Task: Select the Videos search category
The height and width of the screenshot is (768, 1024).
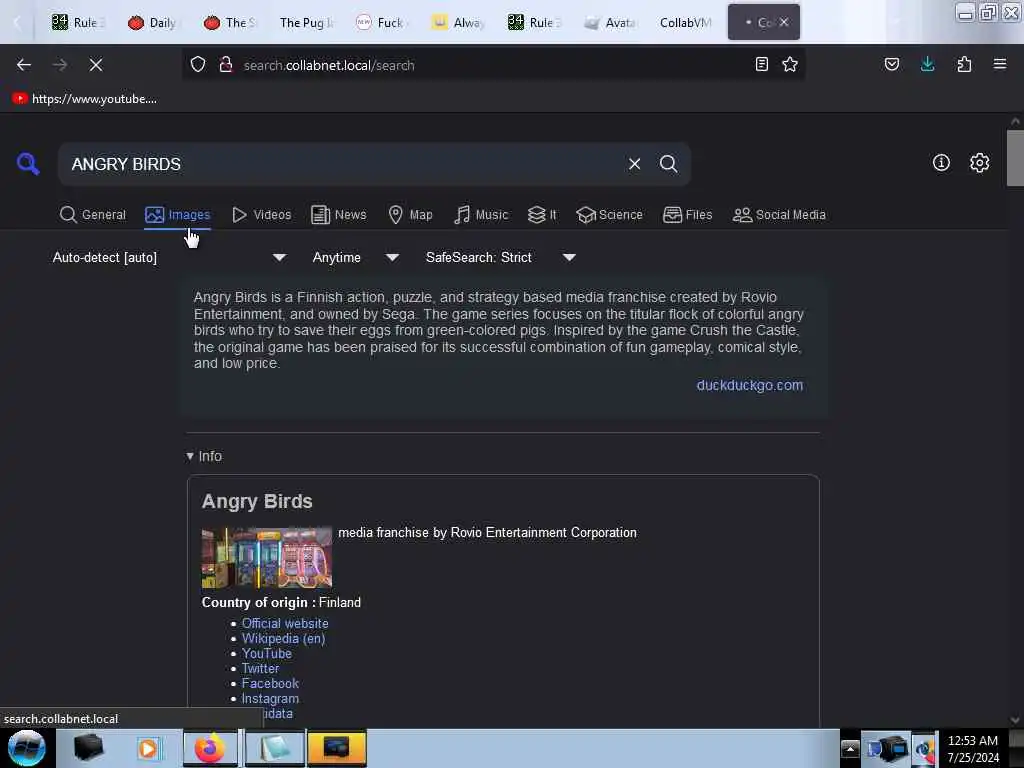Action: (262, 215)
